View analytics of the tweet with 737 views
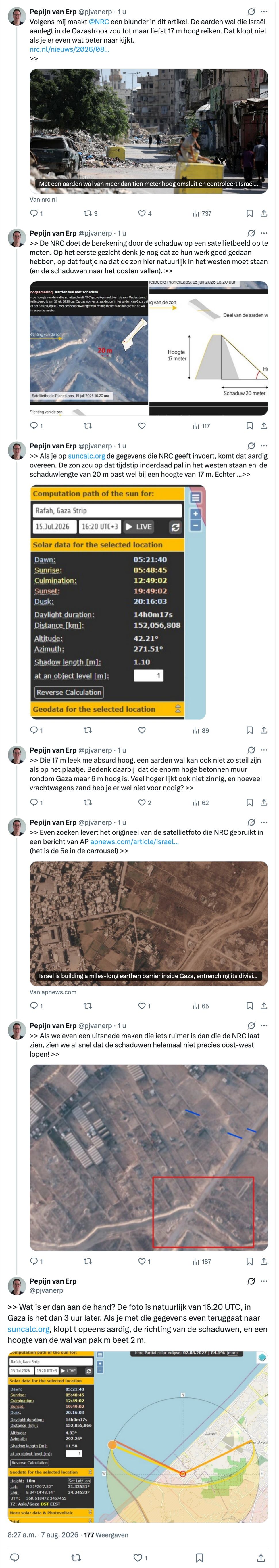This screenshot has height=1568, width=279. 202,214
